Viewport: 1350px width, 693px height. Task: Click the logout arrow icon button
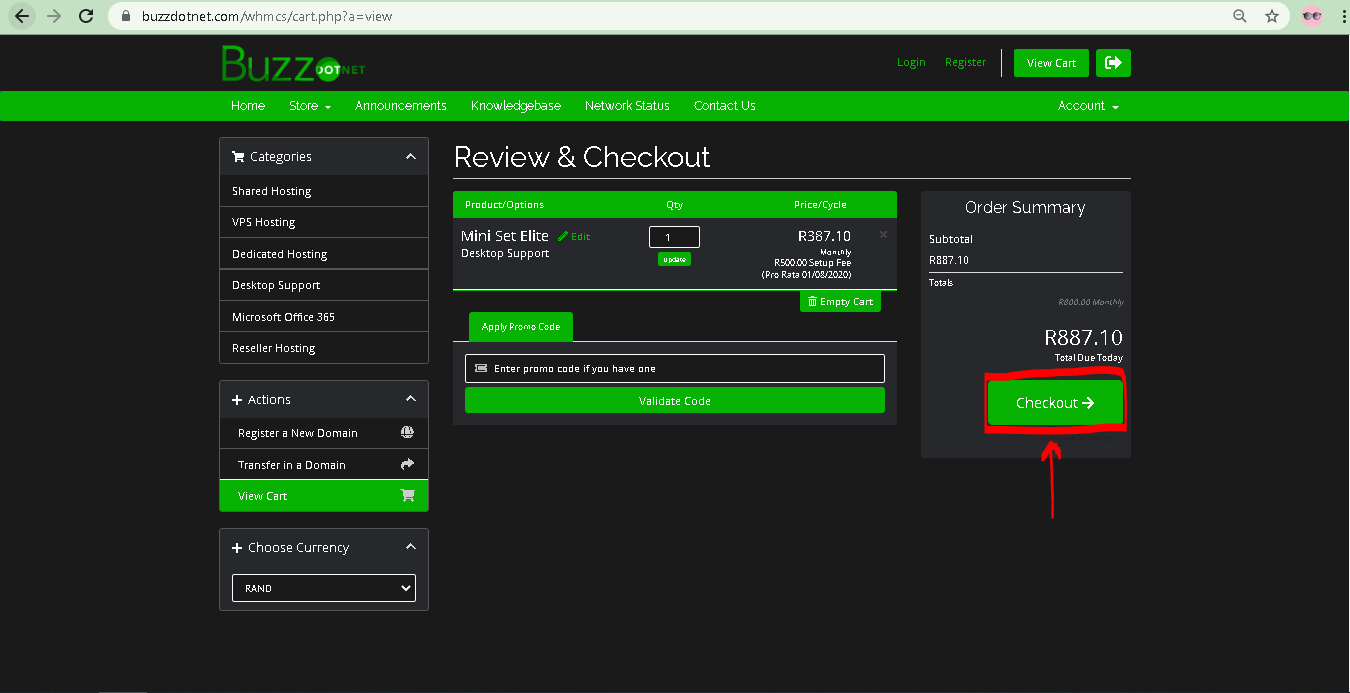[1113, 63]
